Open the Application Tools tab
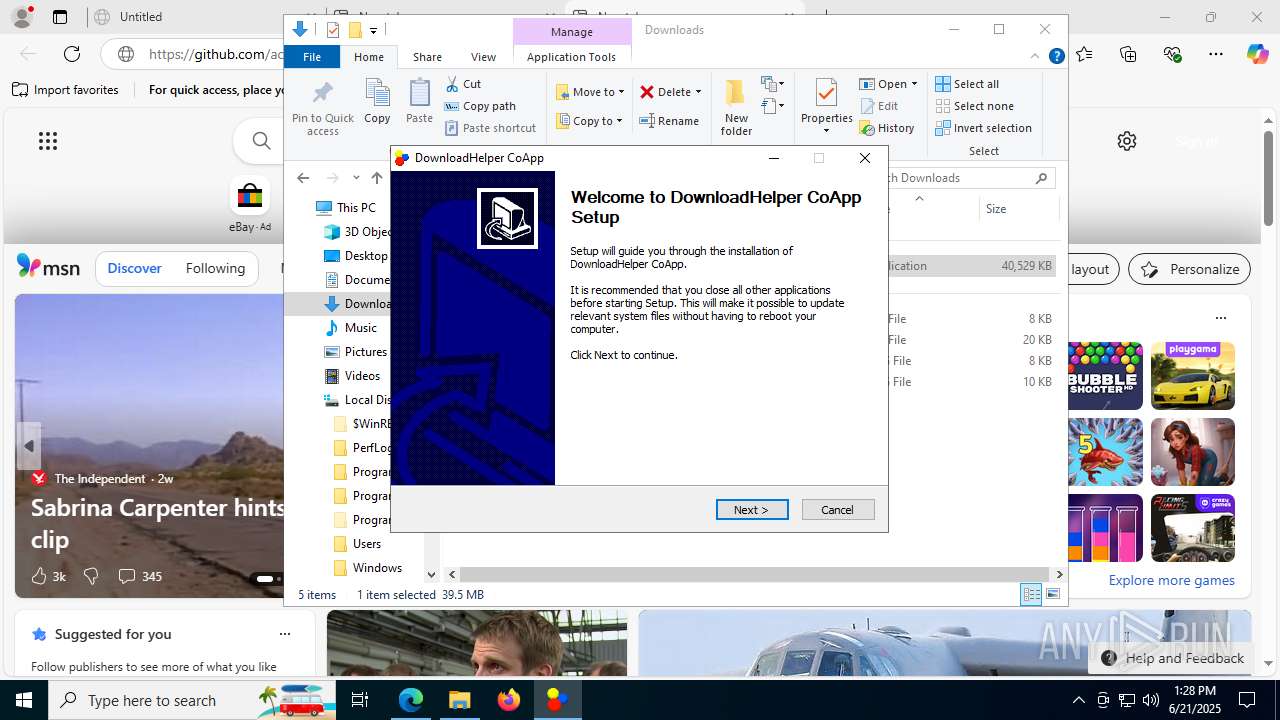 tap(571, 57)
